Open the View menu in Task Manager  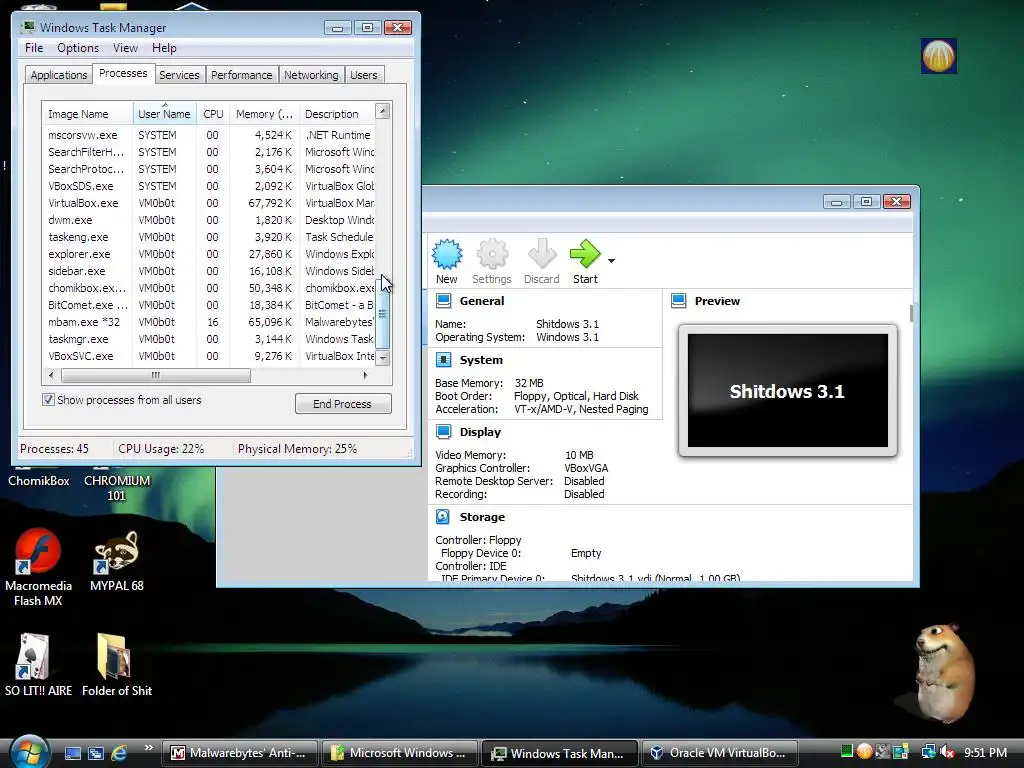point(125,48)
